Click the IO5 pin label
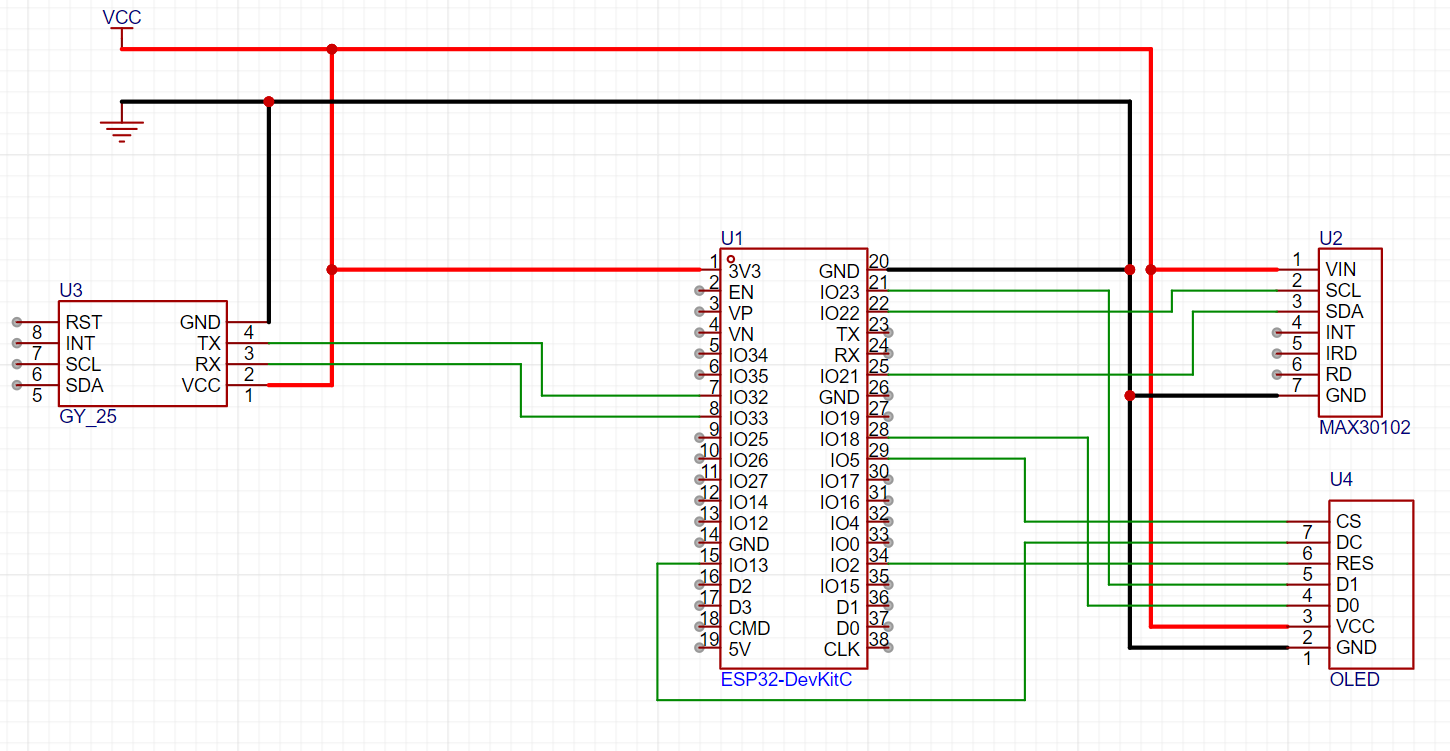The image size is (1450, 751). coord(845,460)
